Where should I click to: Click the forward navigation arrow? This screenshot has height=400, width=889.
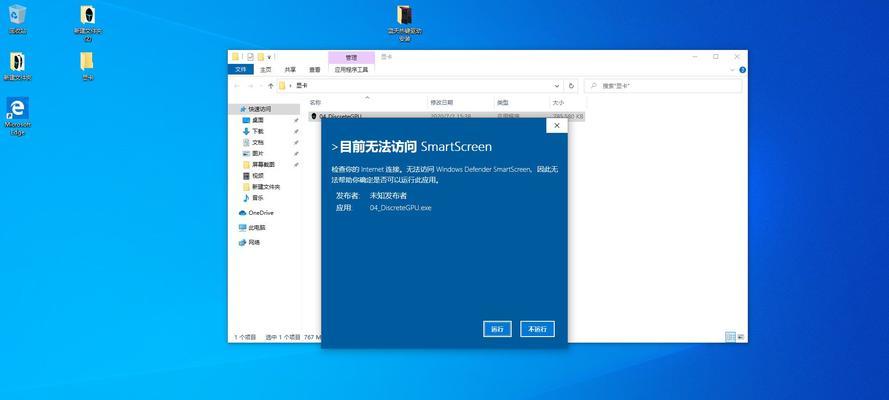[250, 86]
